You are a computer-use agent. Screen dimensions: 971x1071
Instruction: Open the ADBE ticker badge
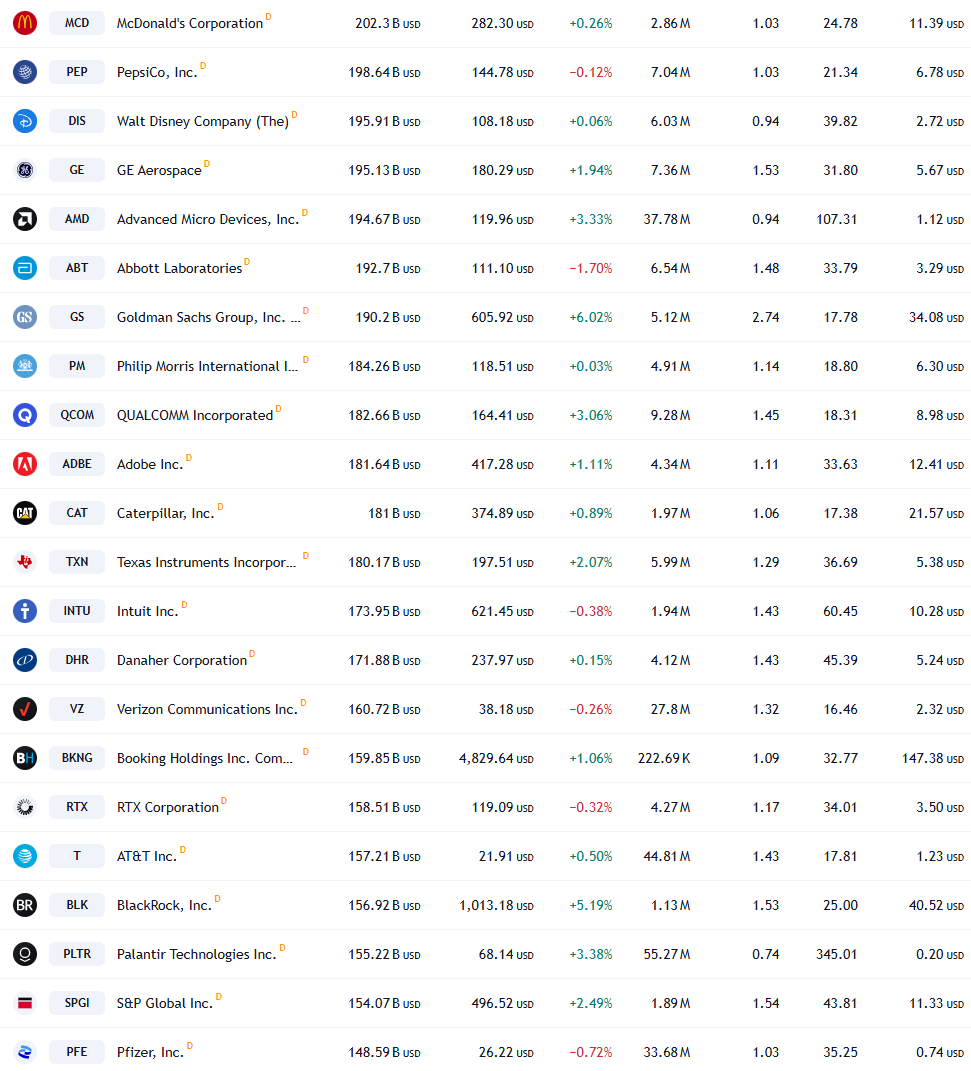click(x=77, y=464)
